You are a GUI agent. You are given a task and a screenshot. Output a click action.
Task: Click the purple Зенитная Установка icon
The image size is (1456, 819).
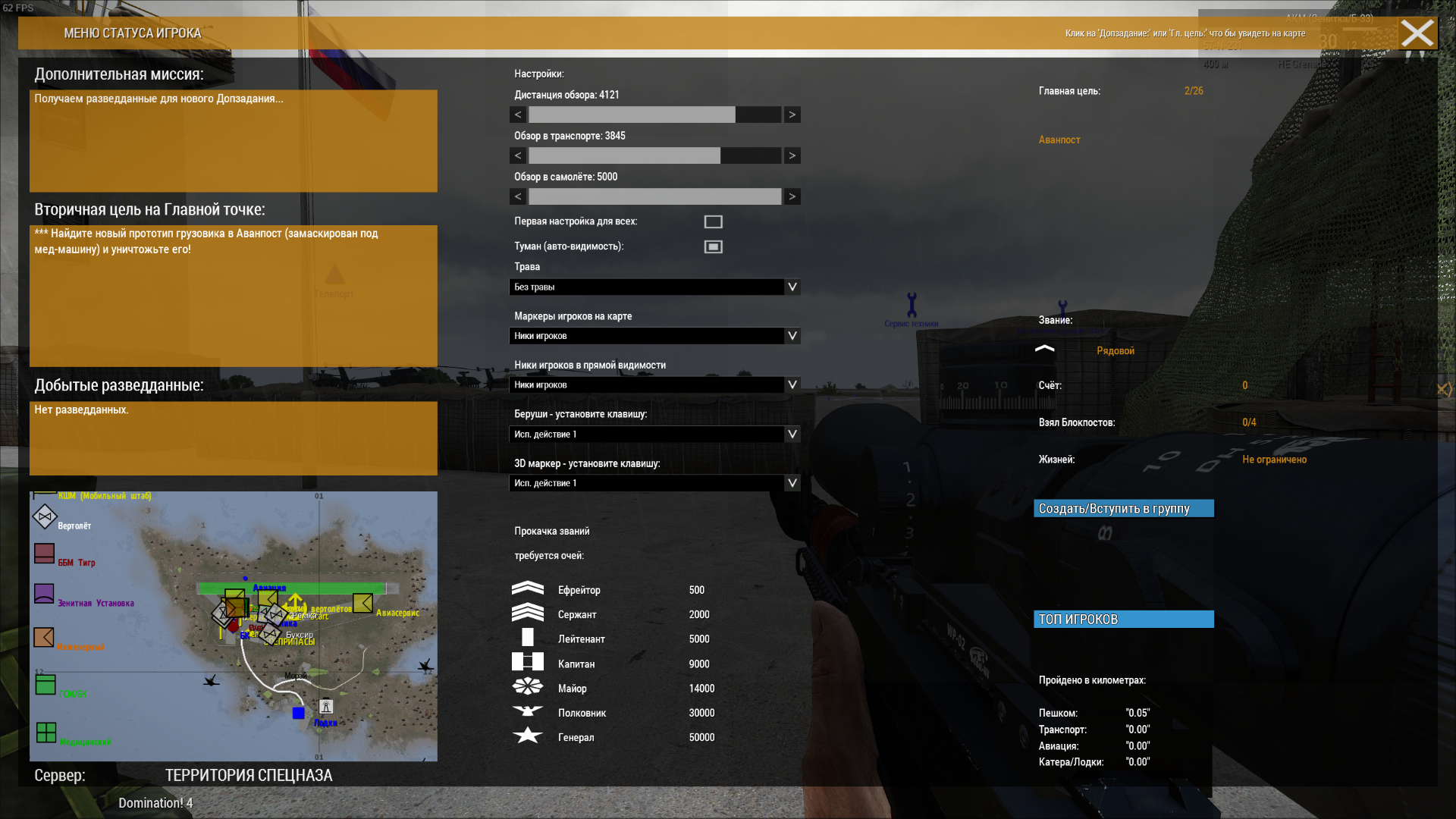pos(44,594)
